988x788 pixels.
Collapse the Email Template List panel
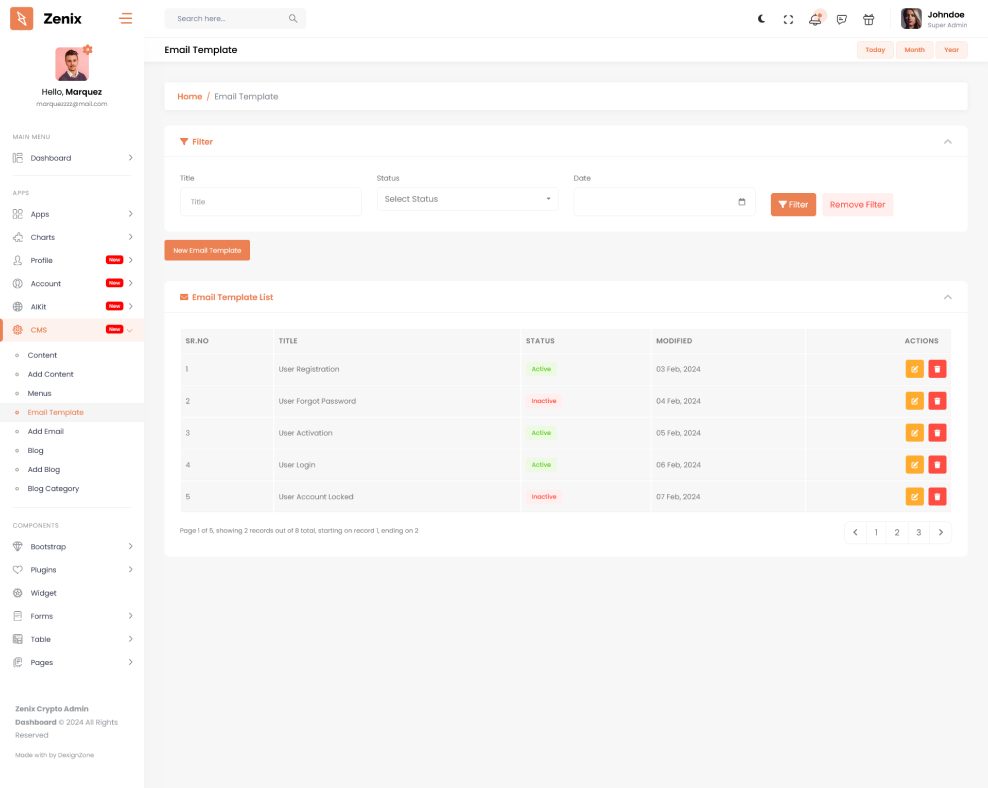tap(947, 297)
